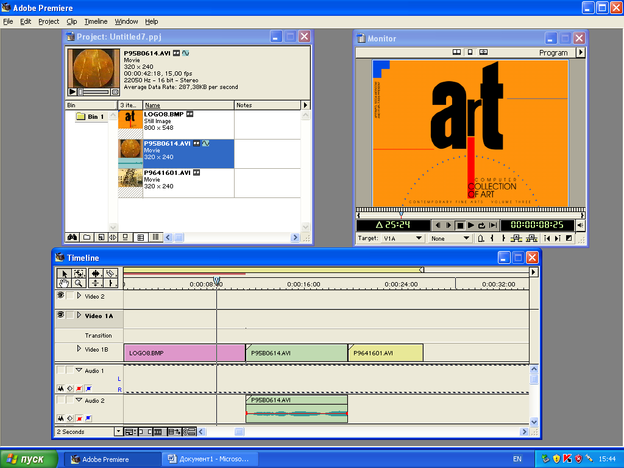Toggle eye visibility for Video 1A track

[61, 314]
